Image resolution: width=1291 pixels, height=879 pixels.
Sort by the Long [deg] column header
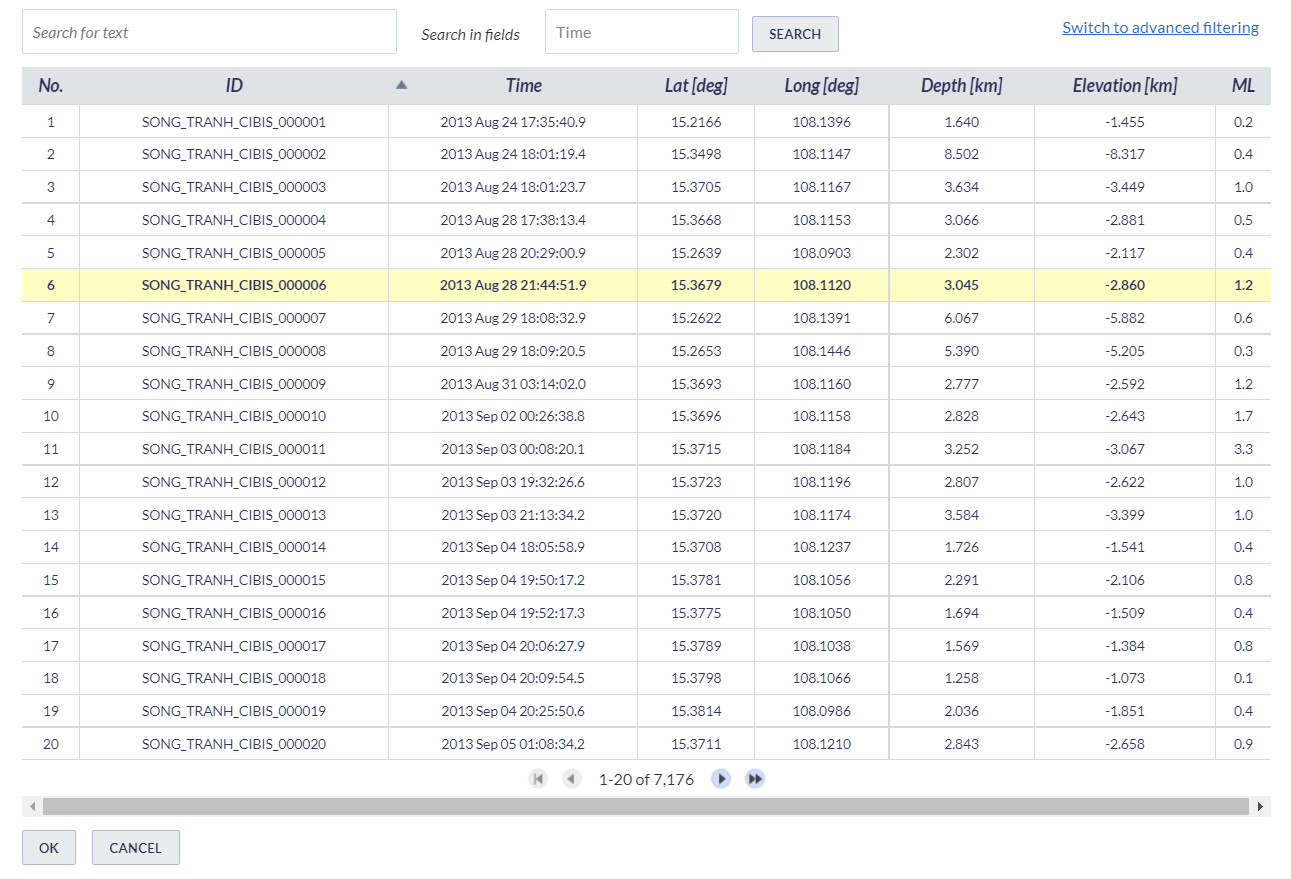(821, 86)
